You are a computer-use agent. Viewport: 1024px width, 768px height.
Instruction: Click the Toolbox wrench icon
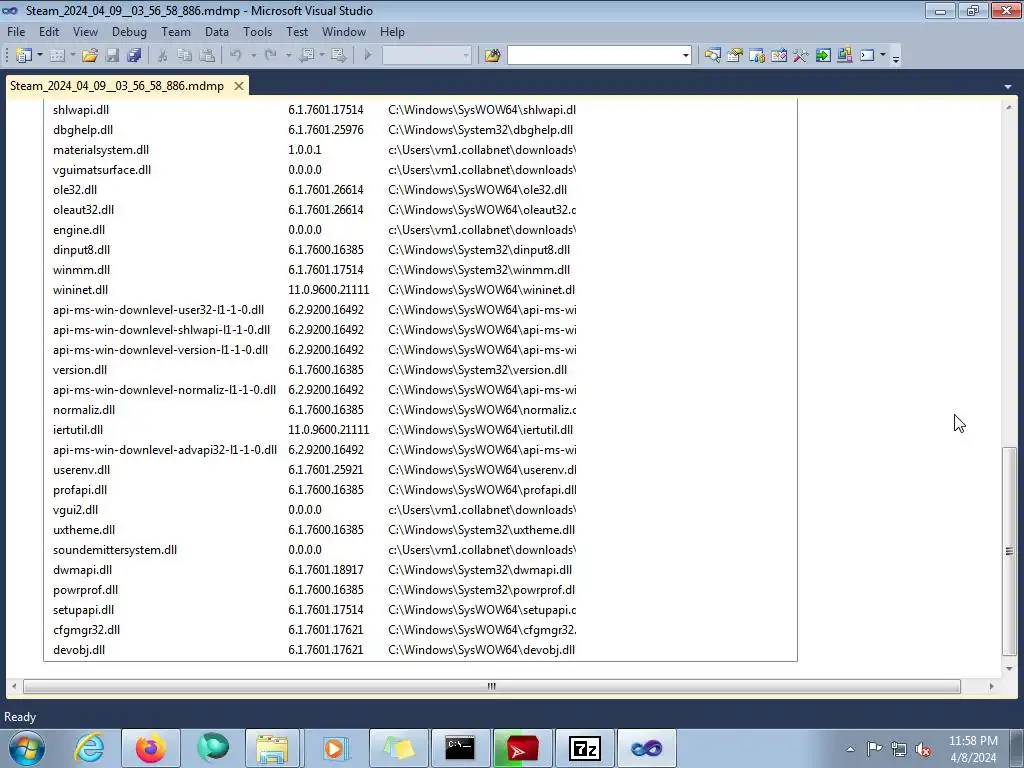pos(801,56)
